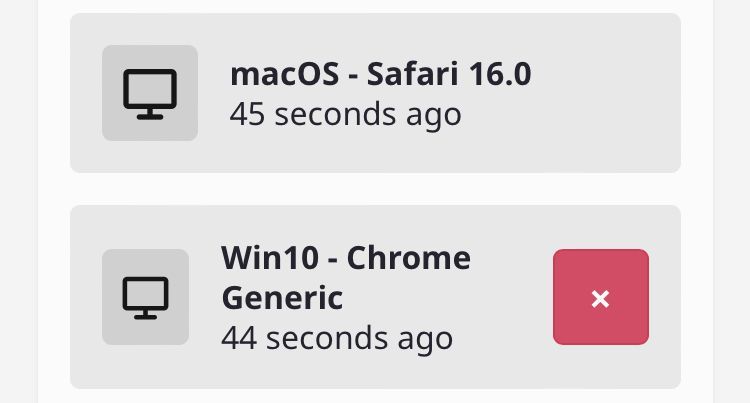Click the monitor icon beside macOS Safari session
The height and width of the screenshot is (403, 750).
tap(150, 94)
